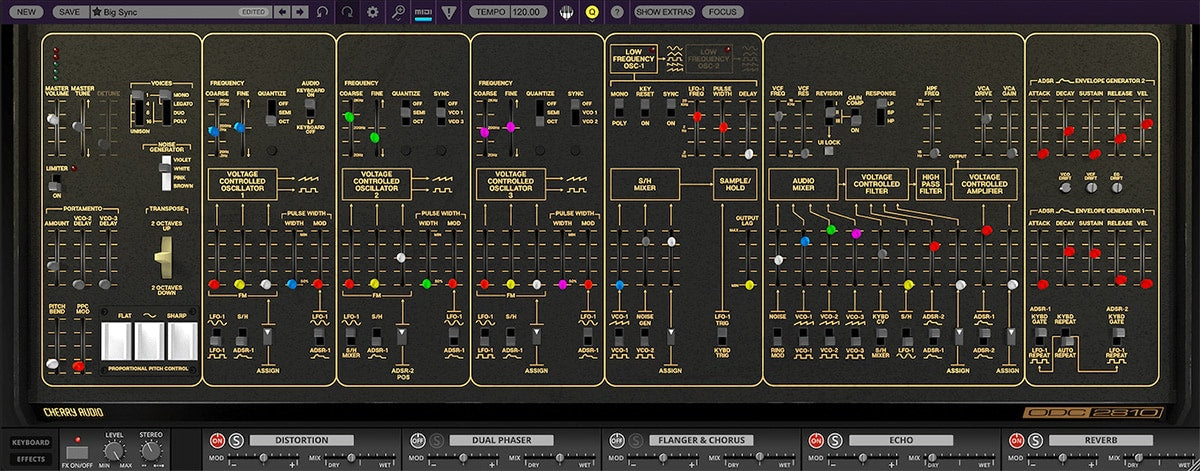Click the SAVE preset button

[69, 12]
